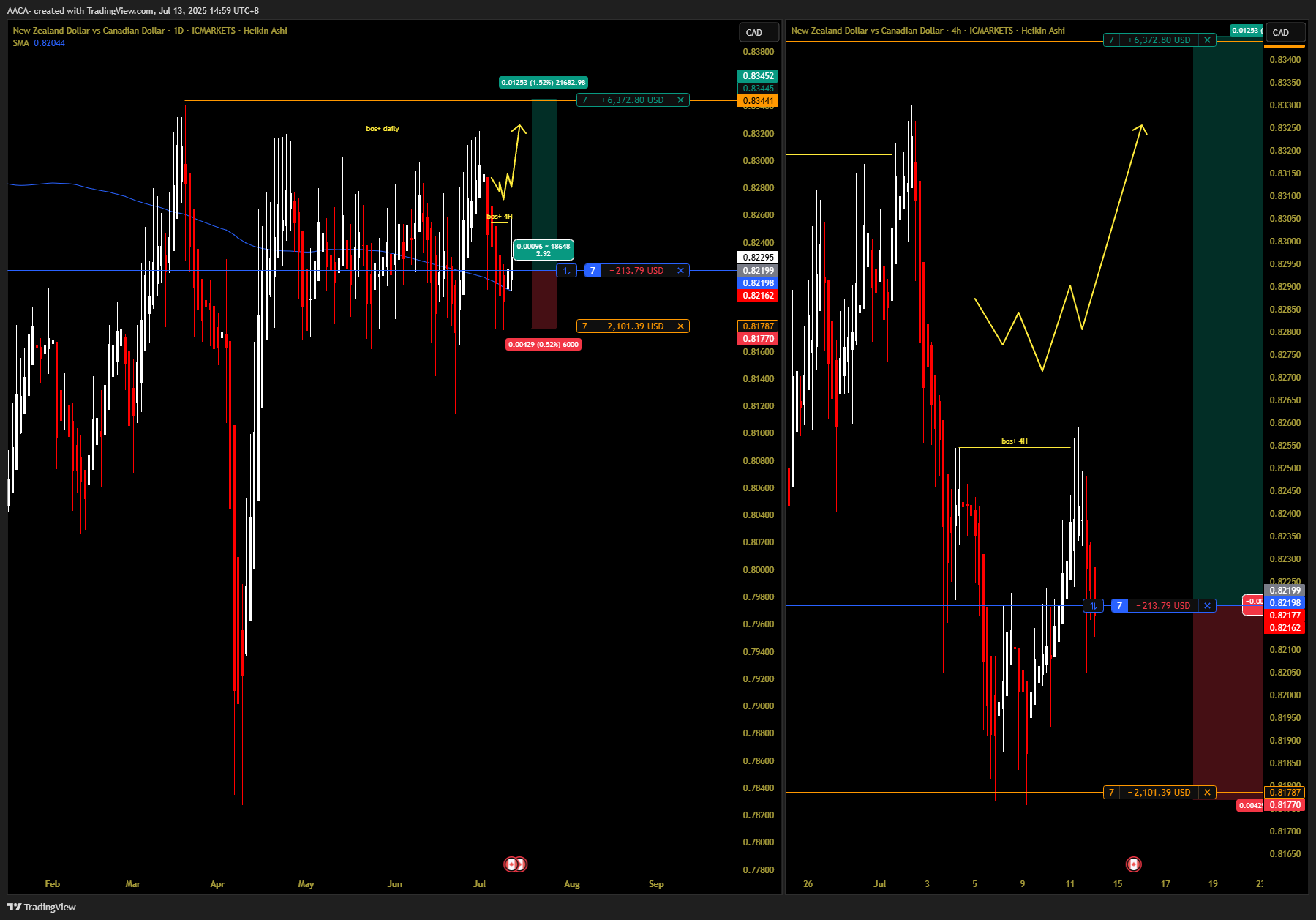This screenshot has height=920, width=1316.
Task: Click the 0.01253 (1.52%) 21682.98 target label
Action: [544, 83]
